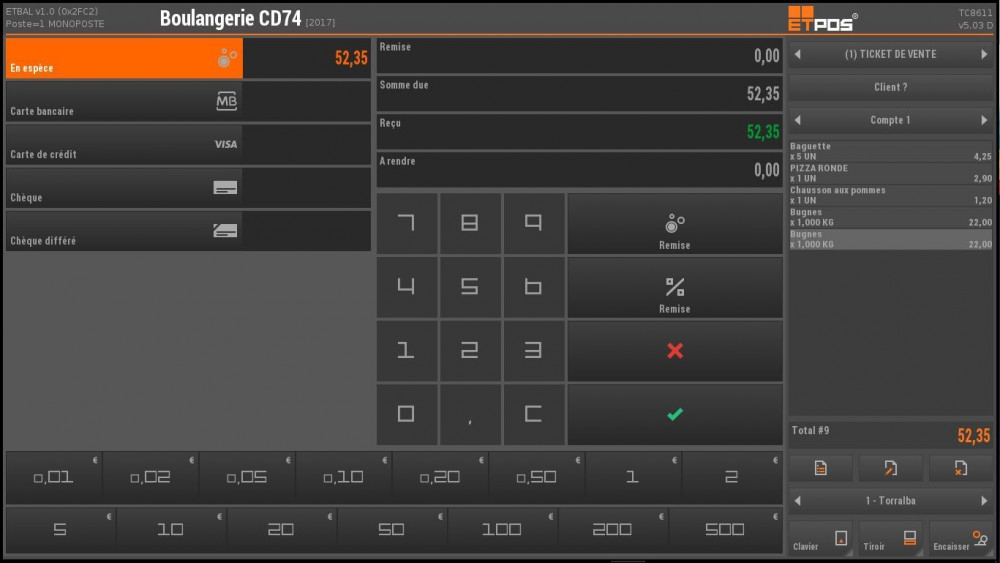Confirm payment with the green checkmark
Viewport: 1000px width, 563px height.
coord(675,414)
